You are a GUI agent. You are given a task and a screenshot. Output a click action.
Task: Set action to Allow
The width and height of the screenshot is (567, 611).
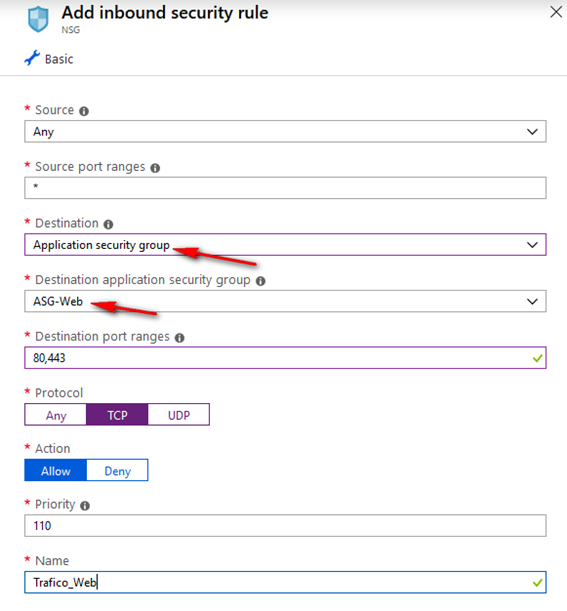[55, 470]
